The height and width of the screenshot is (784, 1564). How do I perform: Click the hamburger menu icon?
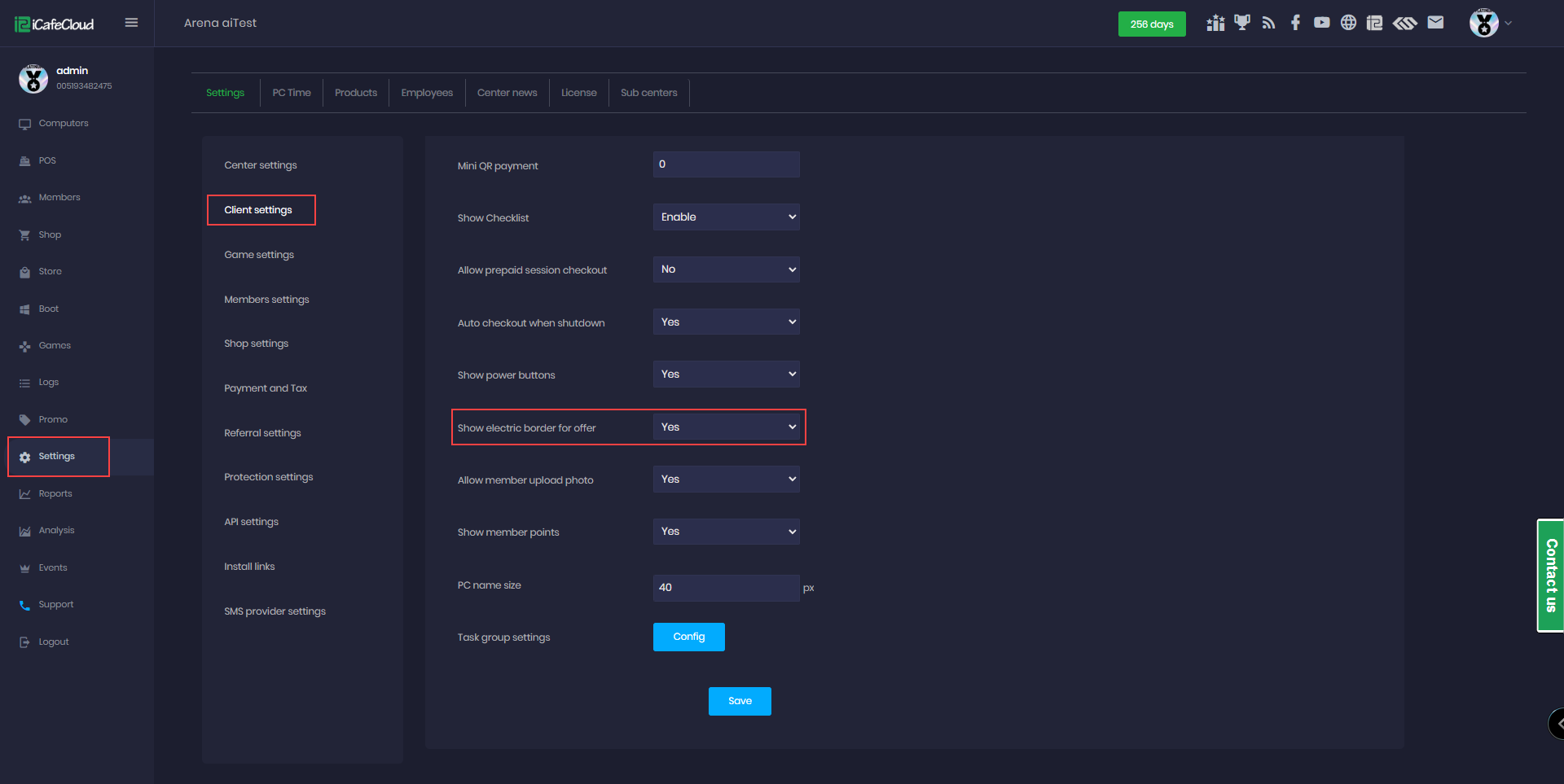[131, 23]
